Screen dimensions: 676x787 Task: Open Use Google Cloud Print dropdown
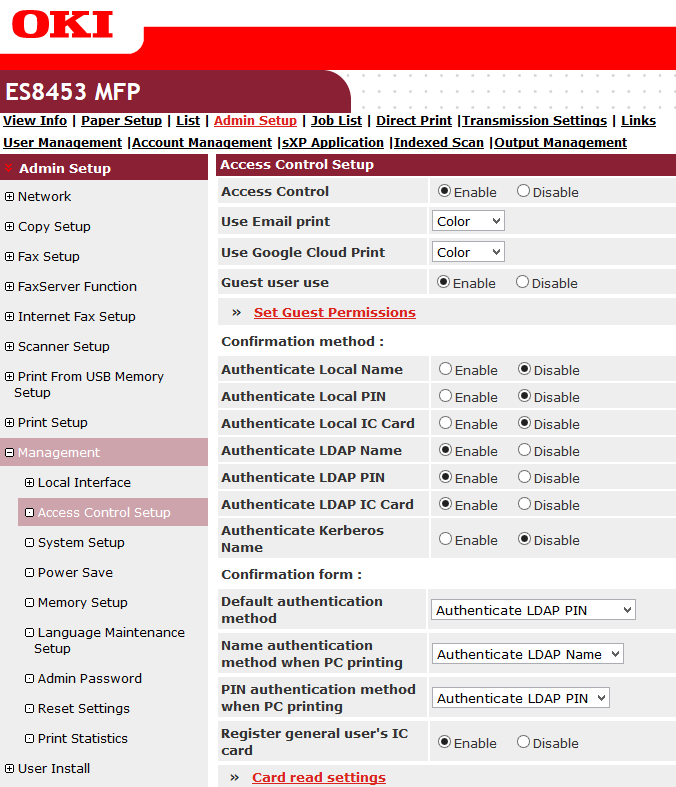pyautogui.click(x=468, y=252)
